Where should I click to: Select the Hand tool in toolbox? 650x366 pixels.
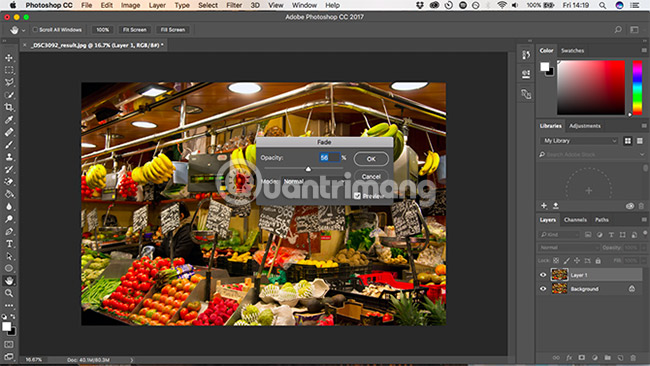(x=9, y=281)
